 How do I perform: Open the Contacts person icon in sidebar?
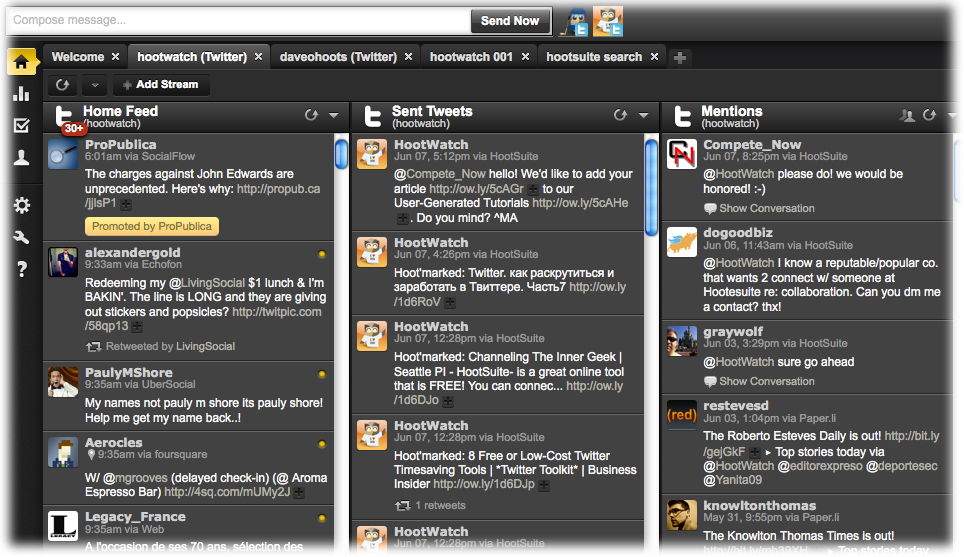(x=22, y=158)
